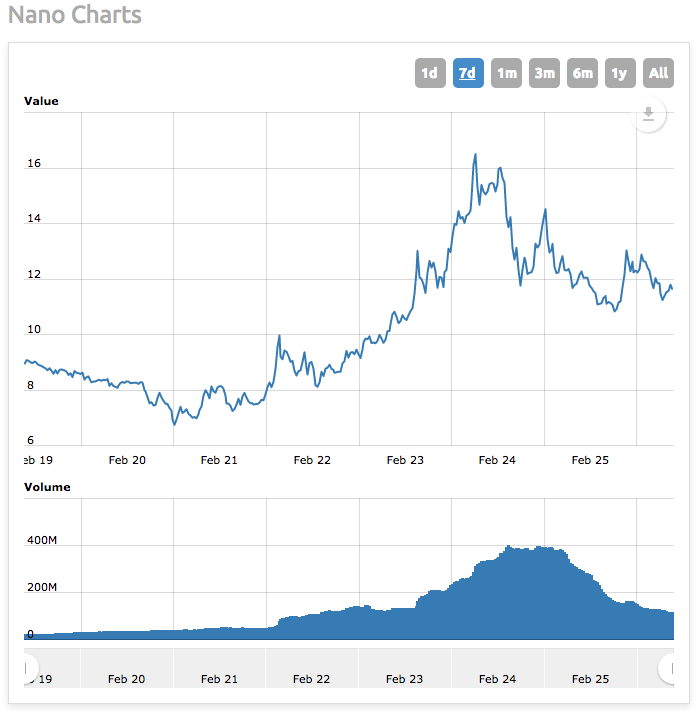This screenshot has height=717, width=699.
Task: Show All historical data
Action: pyautogui.click(x=658, y=73)
